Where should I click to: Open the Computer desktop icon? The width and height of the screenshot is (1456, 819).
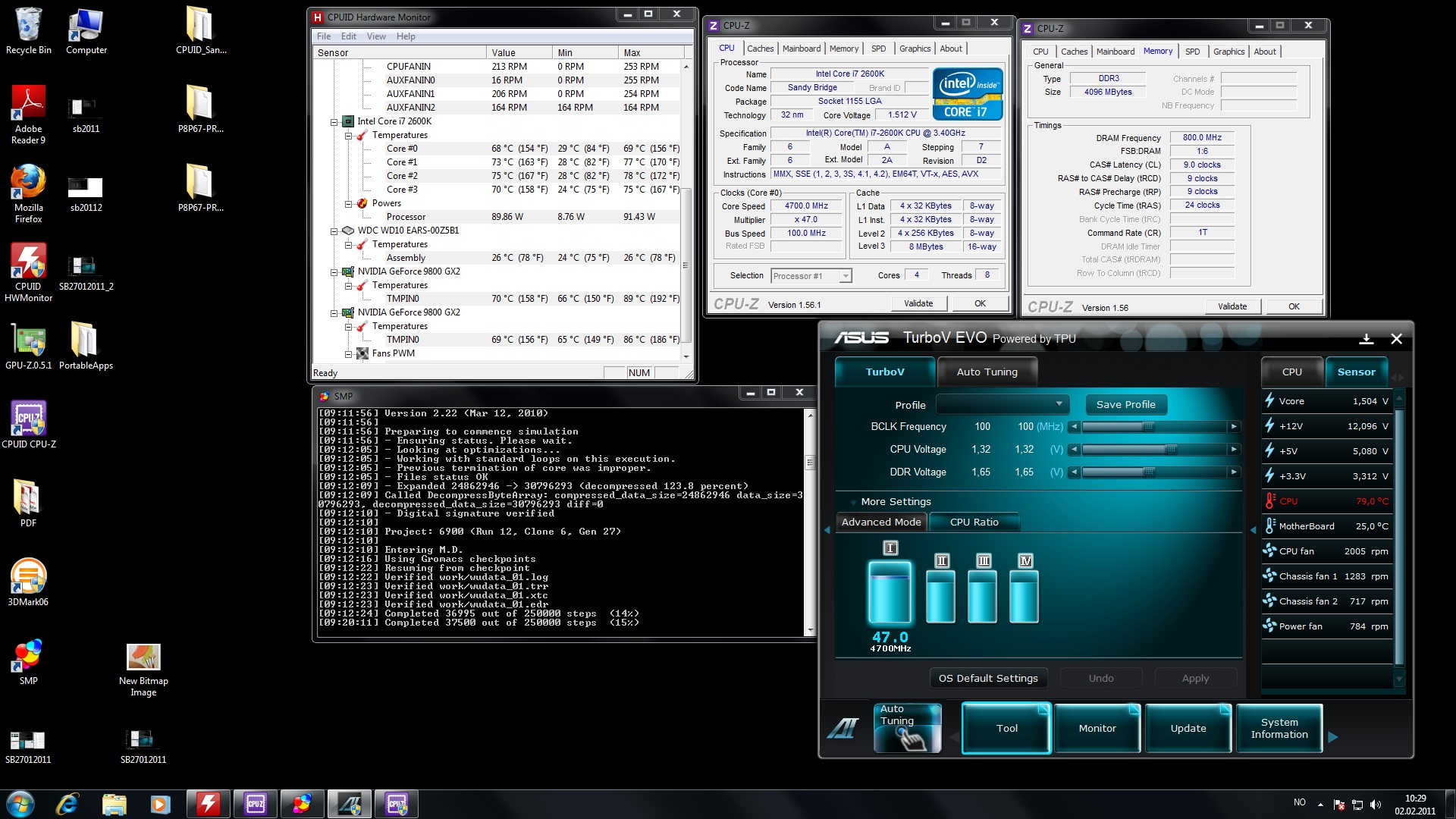click(86, 30)
